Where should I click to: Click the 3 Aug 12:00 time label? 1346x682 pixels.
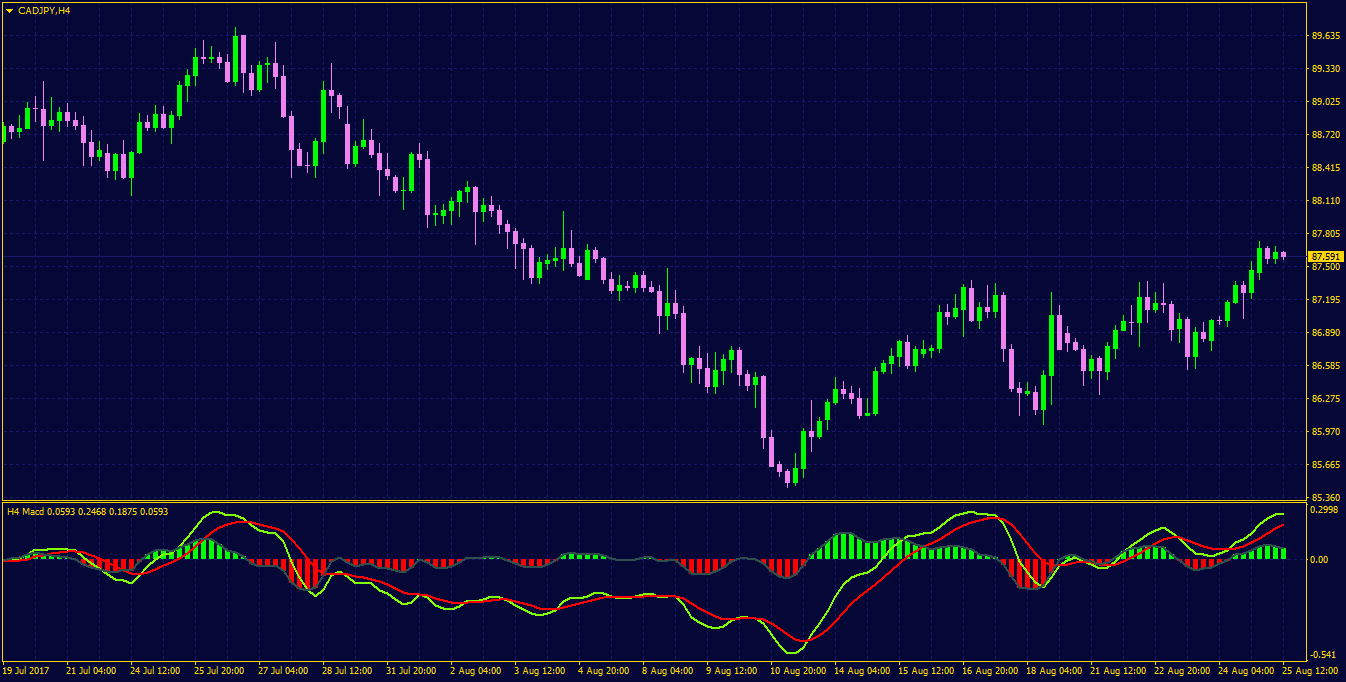[539, 672]
